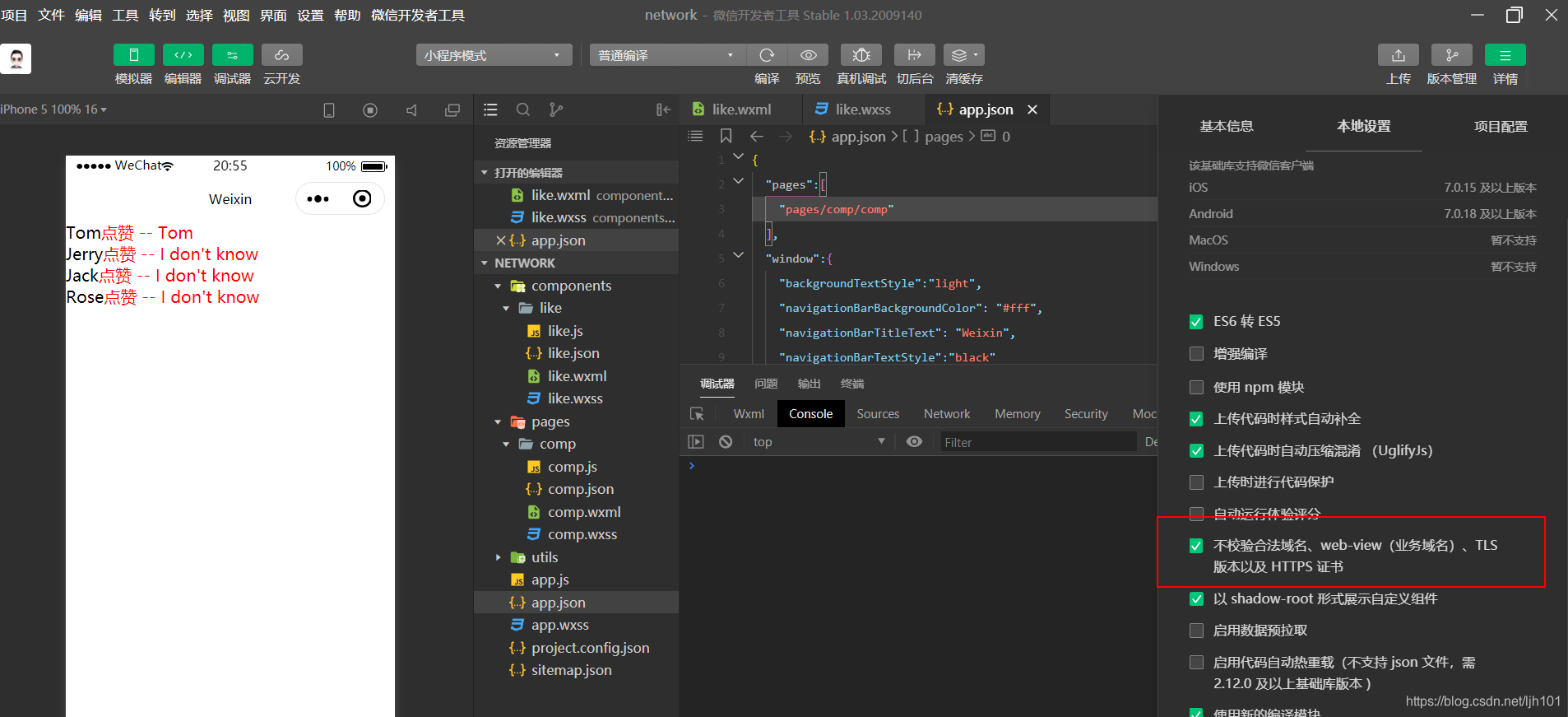The height and width of the screenshot is (717, 1568).
Task: Close the app.json editor tab
Action: tap(1032, 109)
